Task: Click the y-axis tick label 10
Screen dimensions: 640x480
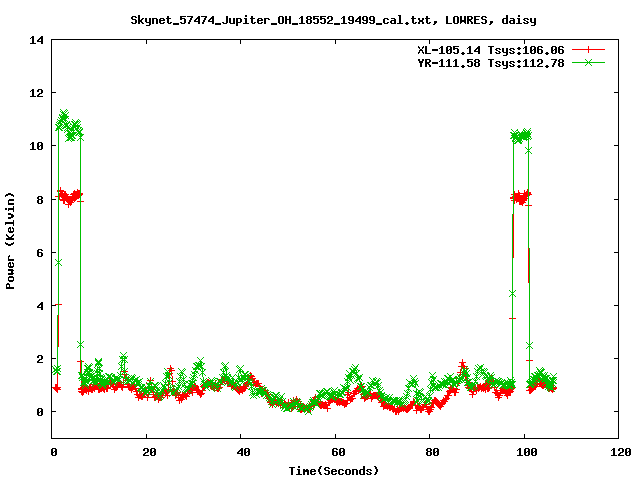Action: click(x=36, y=146)
